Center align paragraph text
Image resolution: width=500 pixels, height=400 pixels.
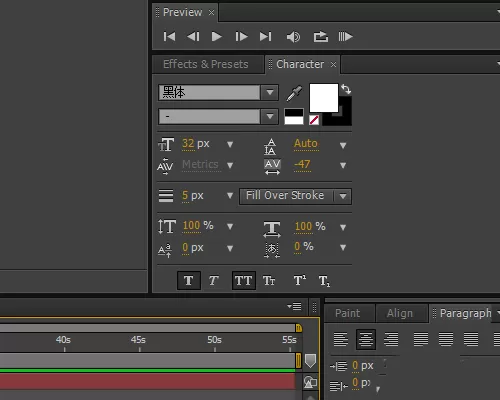pos(366,339)
